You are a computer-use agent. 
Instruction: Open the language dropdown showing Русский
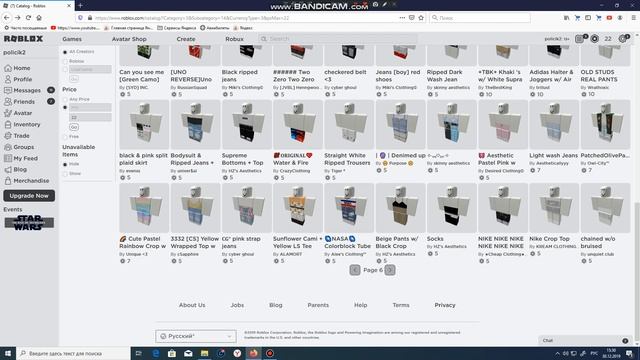pyautogui.click(x=196, y=336)
